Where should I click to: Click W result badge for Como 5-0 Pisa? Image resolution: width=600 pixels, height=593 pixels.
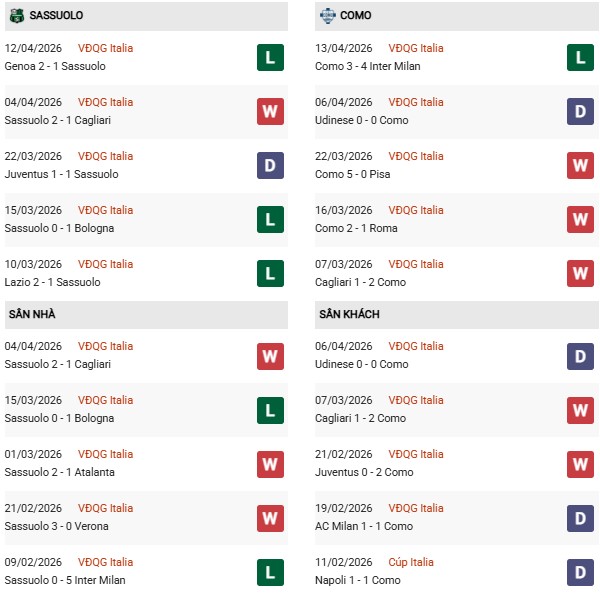(580, 165)
